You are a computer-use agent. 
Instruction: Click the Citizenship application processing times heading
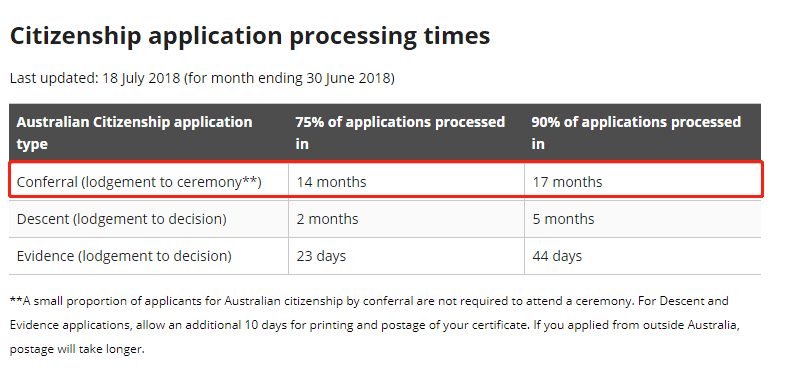250,36
